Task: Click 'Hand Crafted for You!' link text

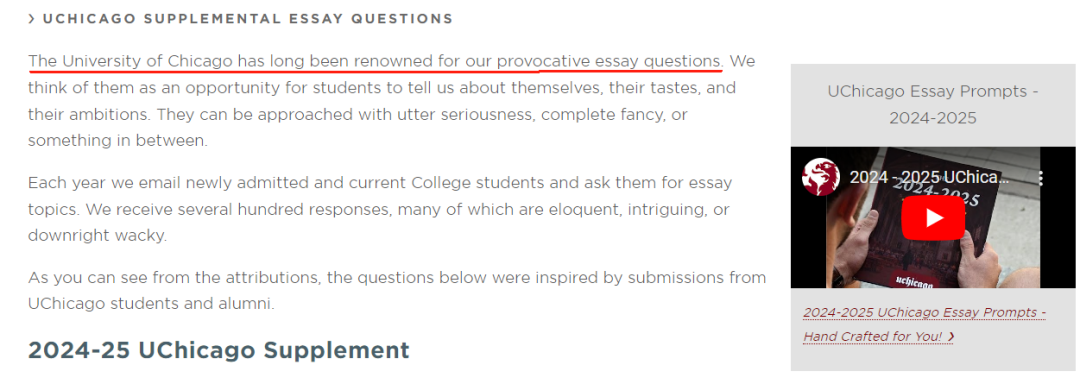Action: point(872,337)
